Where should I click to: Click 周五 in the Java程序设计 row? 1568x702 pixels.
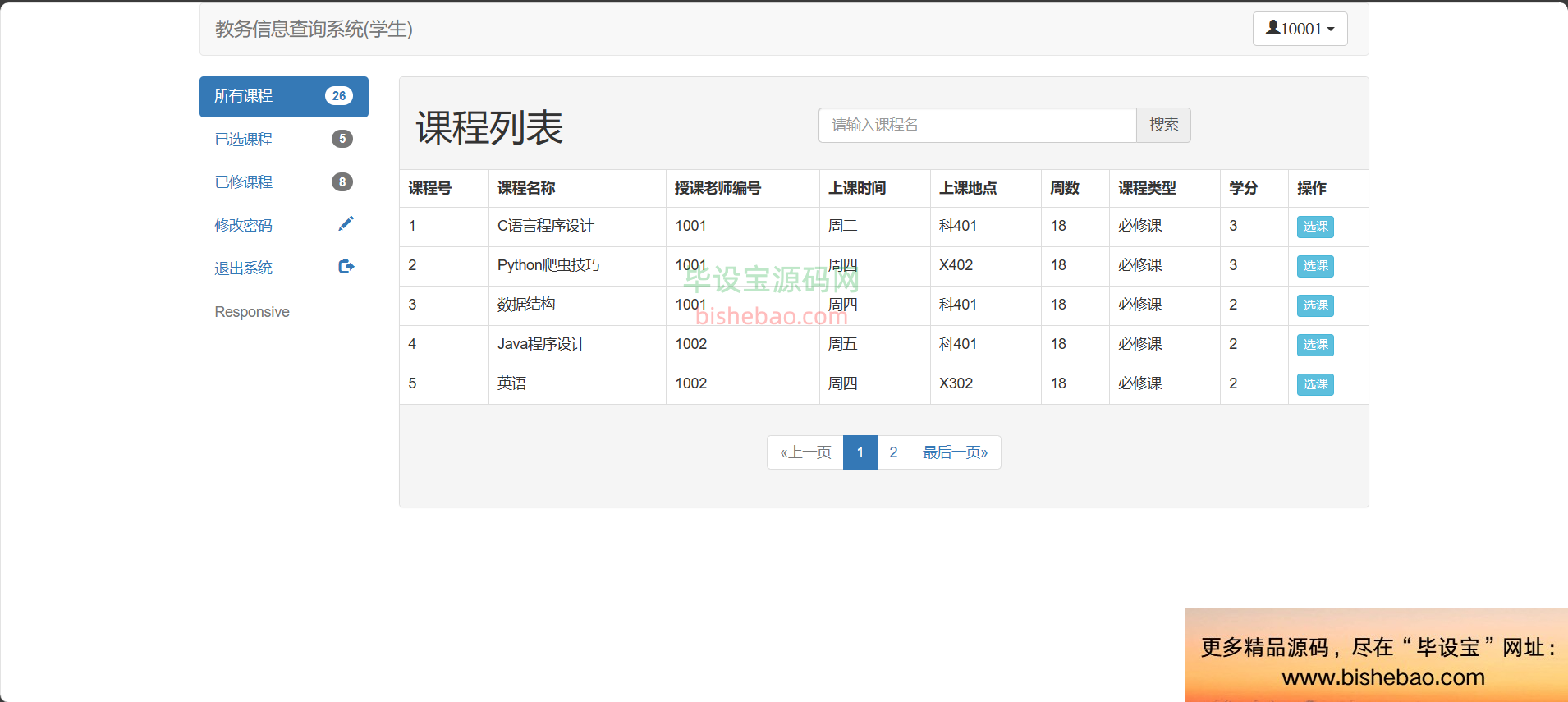tap(842, 344)
